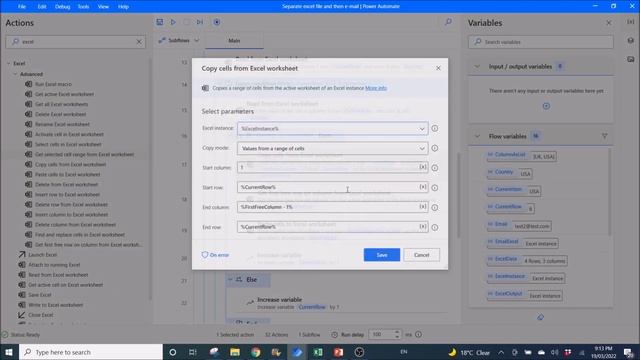Screen dimensions: 640x360
Task: Collapse Input / output variables section
Action: pyautogui.click(x=477, y=67)
